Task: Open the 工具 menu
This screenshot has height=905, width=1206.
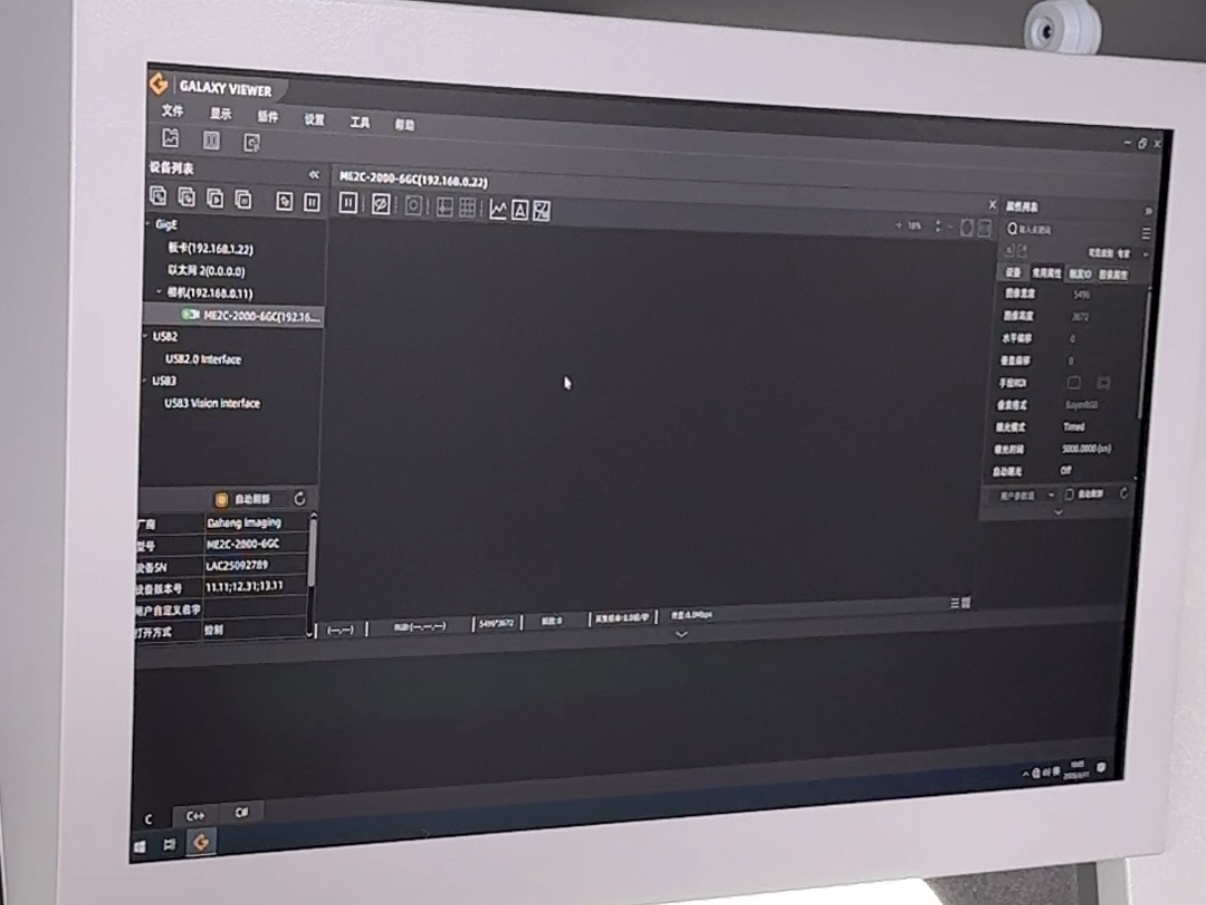Action: click(x=359, y=122)
